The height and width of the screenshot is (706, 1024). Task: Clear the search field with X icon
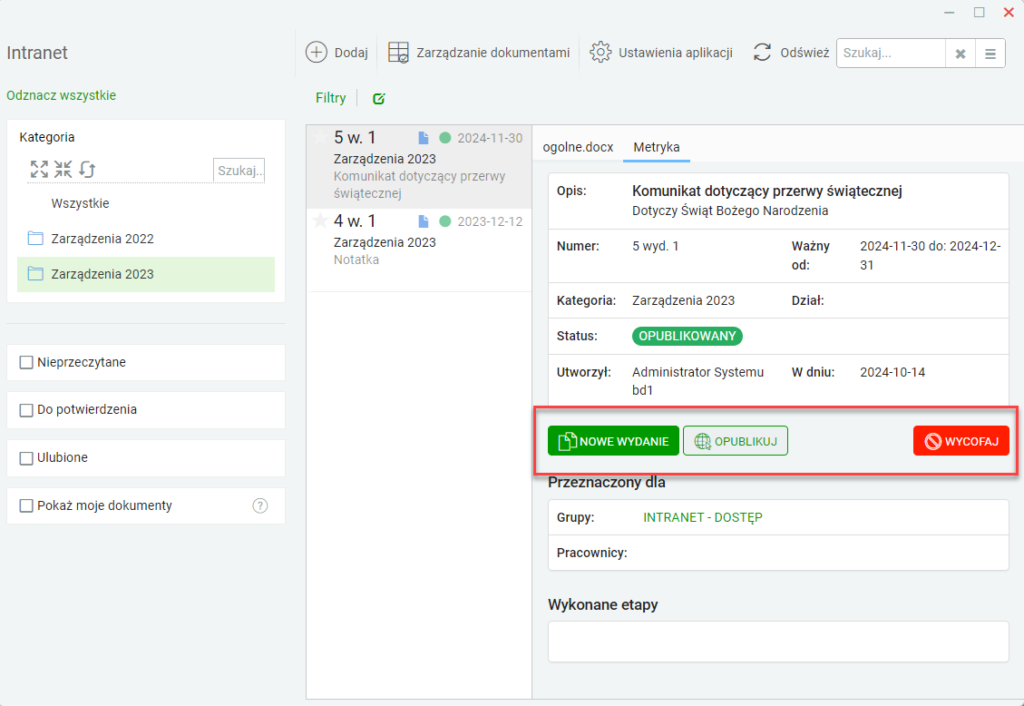pyautogui.click(x=960, y=54)
